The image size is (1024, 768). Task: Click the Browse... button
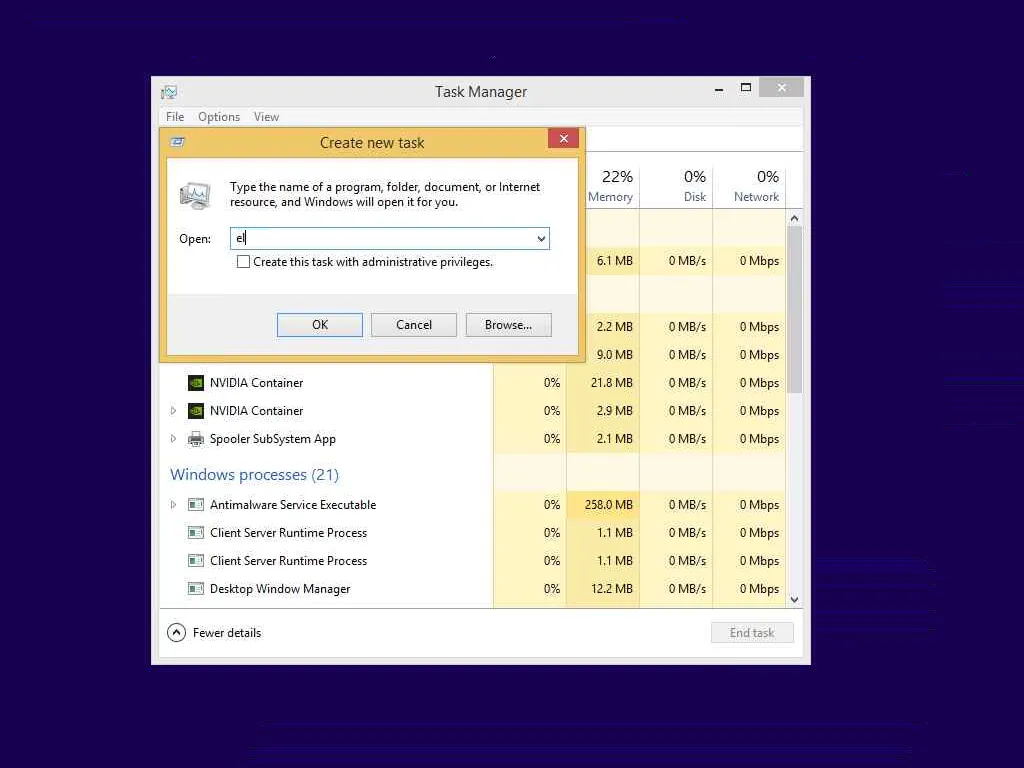(x=508, y=325)
